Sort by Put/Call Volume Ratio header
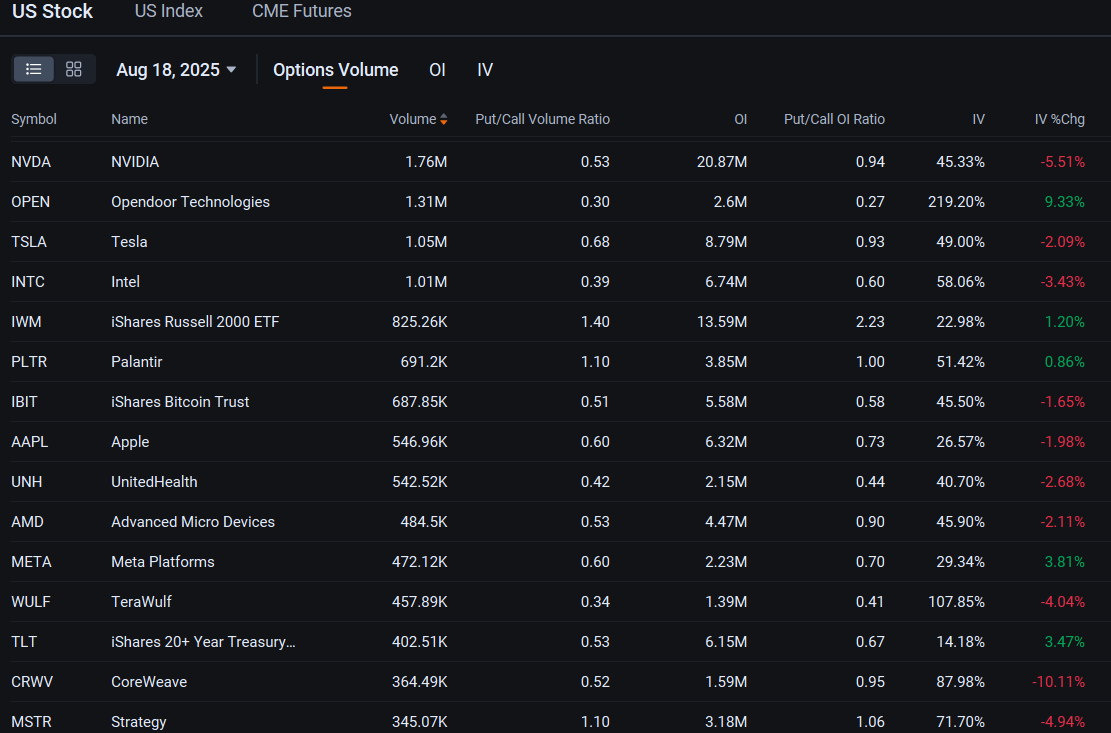 [543, 119]
